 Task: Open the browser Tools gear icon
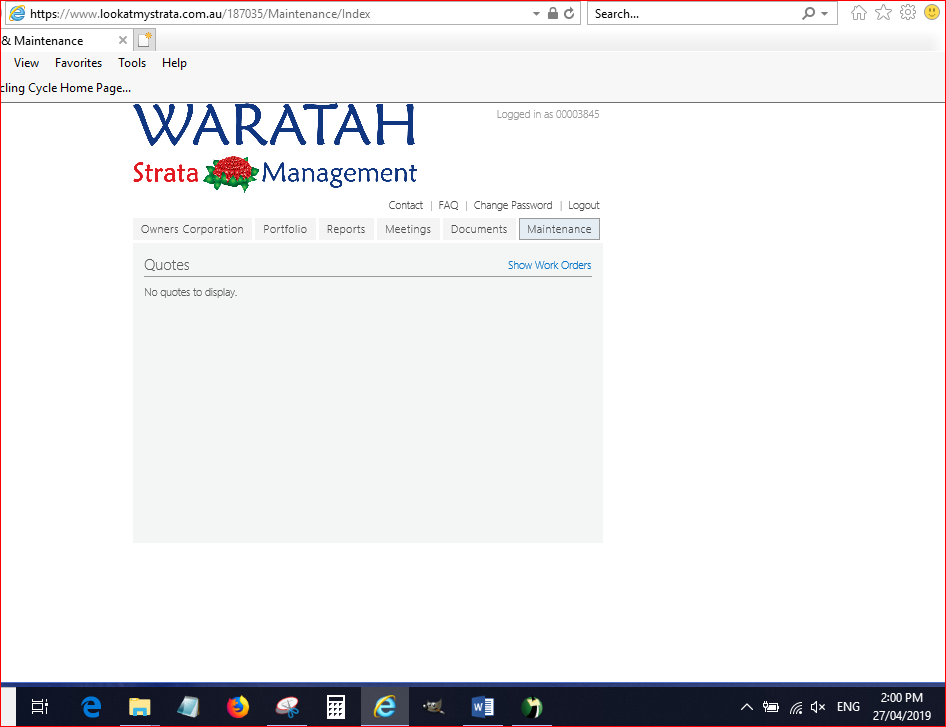tap(907, 13)
